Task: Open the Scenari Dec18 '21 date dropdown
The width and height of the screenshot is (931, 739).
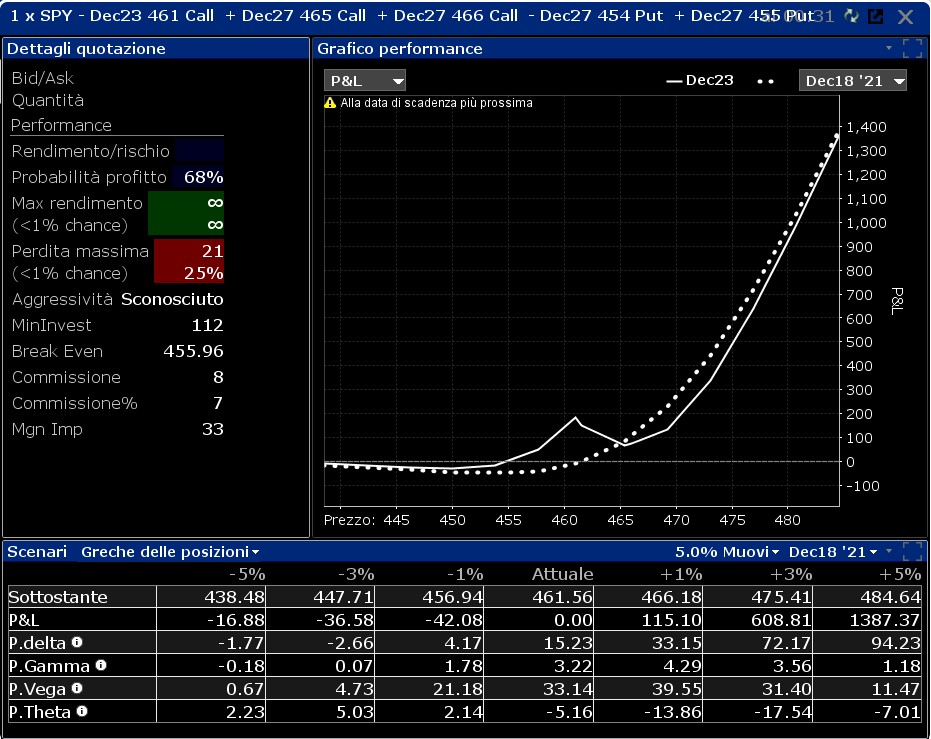Action: [x=832, y=552]
